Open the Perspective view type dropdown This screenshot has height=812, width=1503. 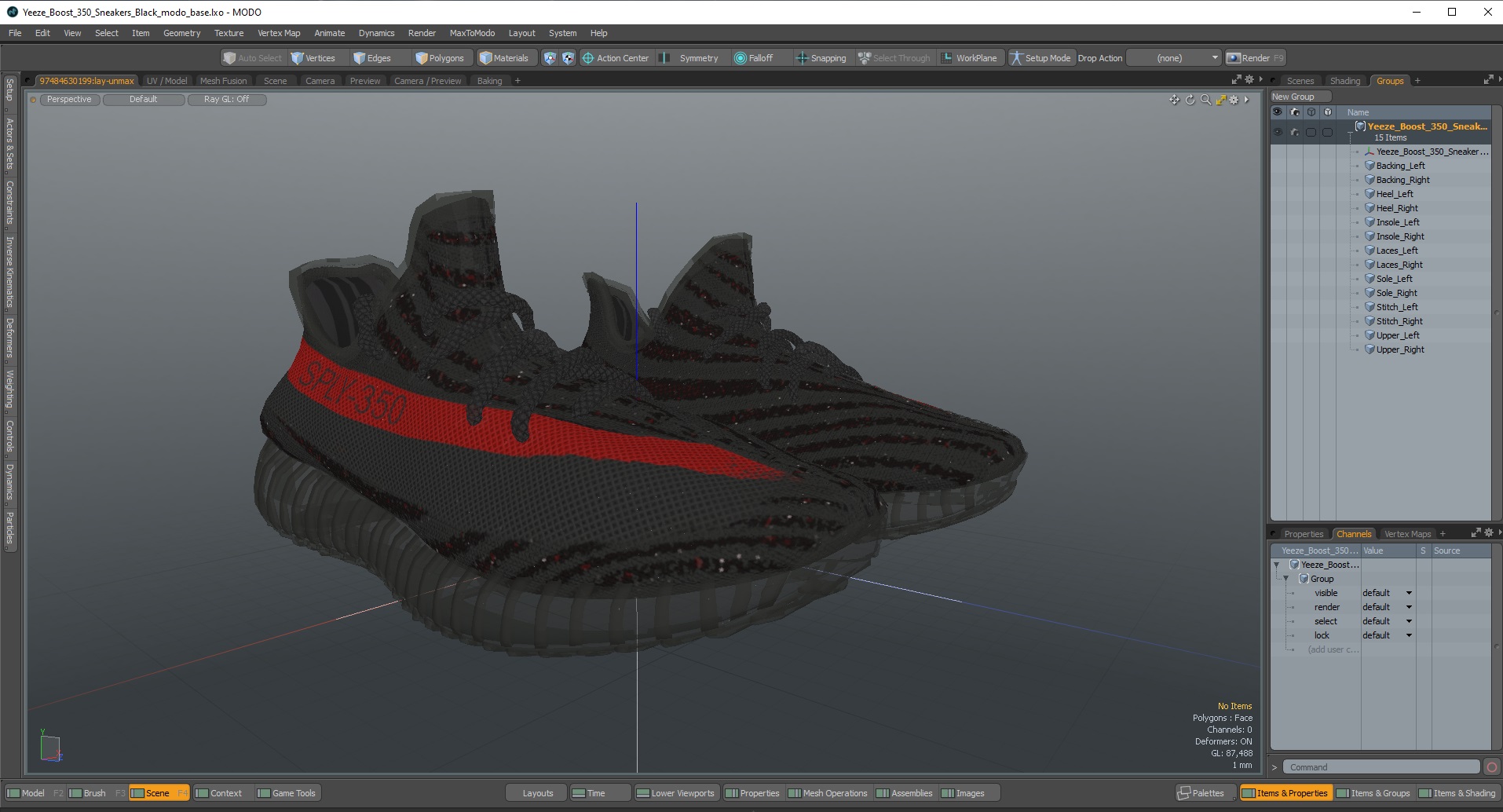[x=69, y=100]
